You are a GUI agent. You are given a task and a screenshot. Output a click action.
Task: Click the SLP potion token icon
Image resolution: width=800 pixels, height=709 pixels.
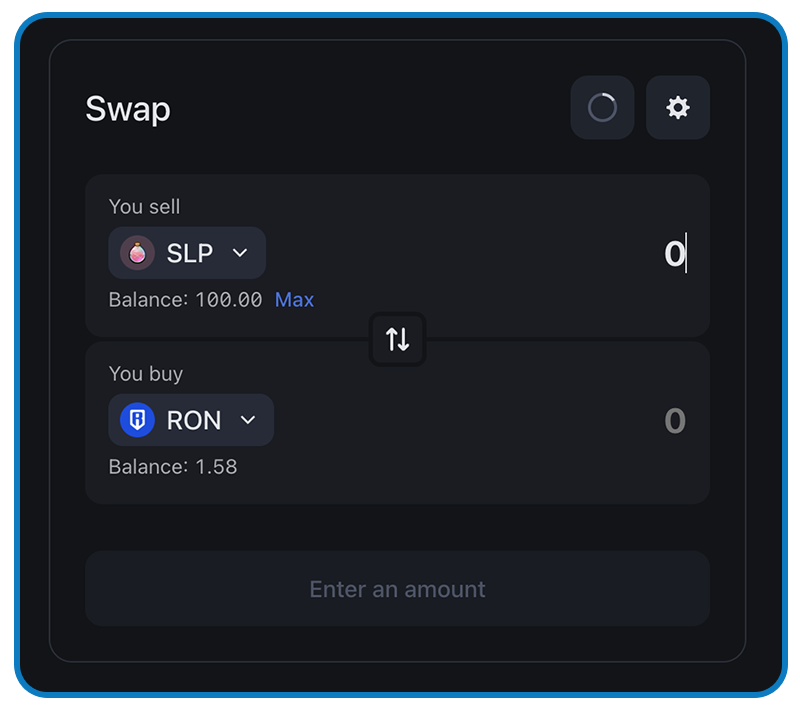tap(137, 253)
